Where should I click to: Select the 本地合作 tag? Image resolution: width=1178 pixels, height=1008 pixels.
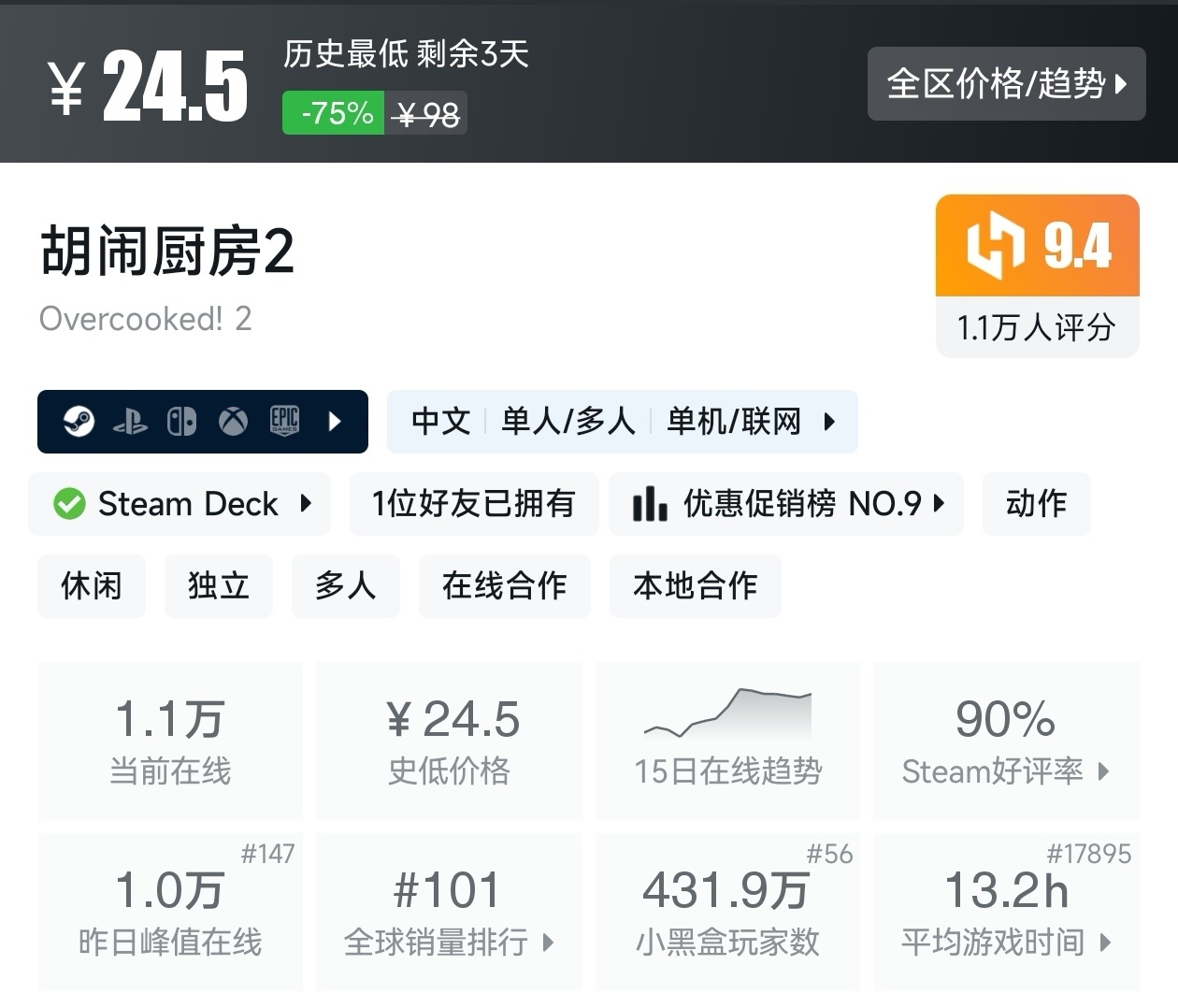click(695, 586)
